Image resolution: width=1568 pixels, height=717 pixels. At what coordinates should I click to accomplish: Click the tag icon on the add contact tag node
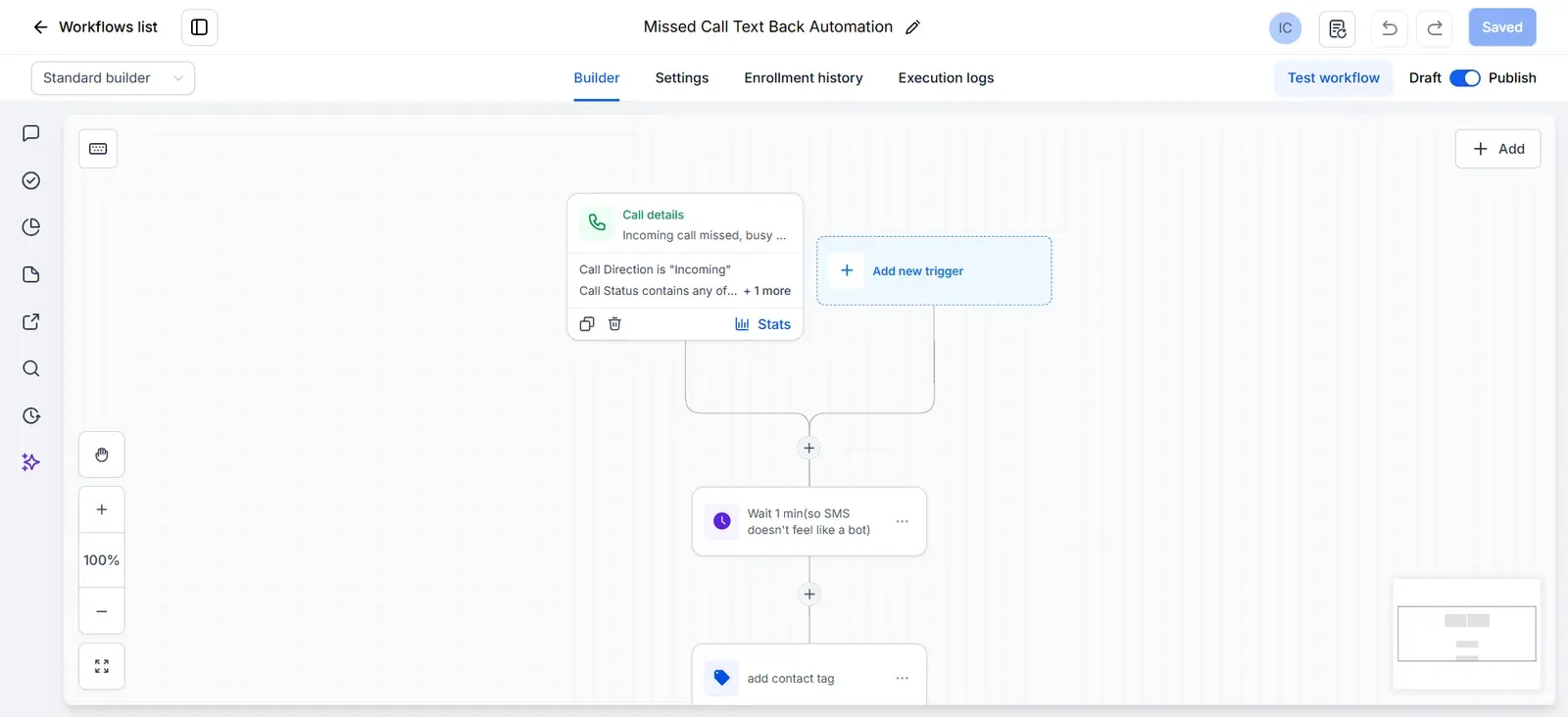point(722,678)
